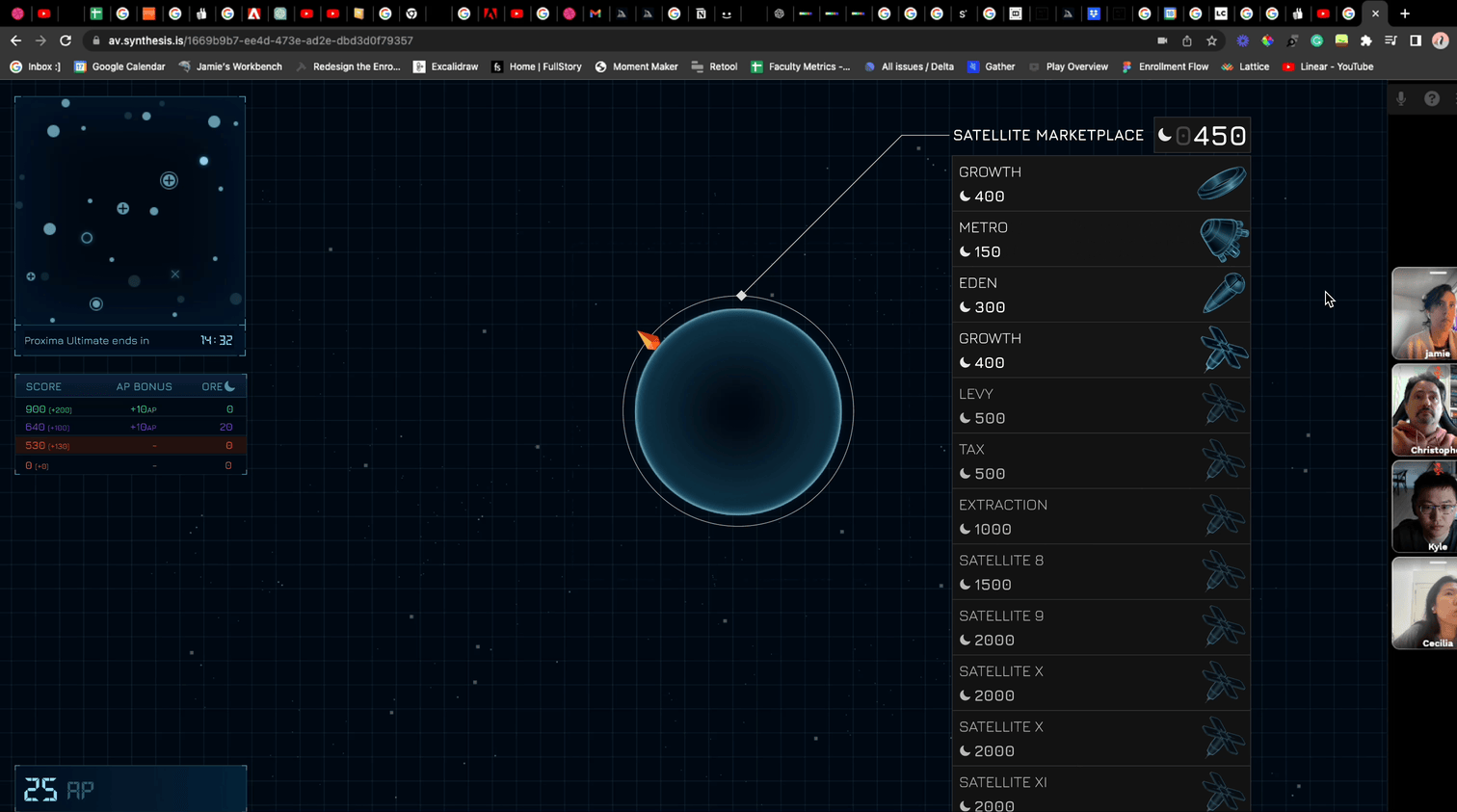The height and width of the screenshot is (812, 1457).
Task: Open the Gather bookmark
Action: (x=991, y=66)
